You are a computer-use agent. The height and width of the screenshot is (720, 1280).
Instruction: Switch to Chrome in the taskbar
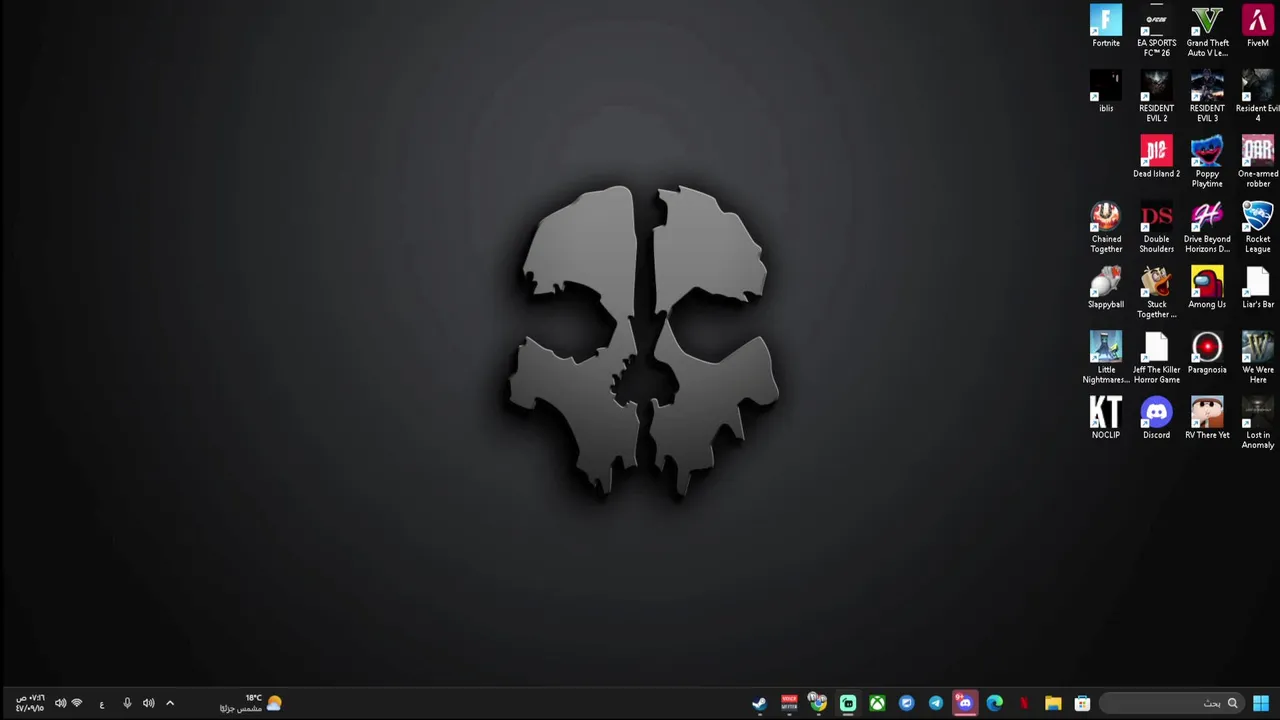click(x=818, y=703)
